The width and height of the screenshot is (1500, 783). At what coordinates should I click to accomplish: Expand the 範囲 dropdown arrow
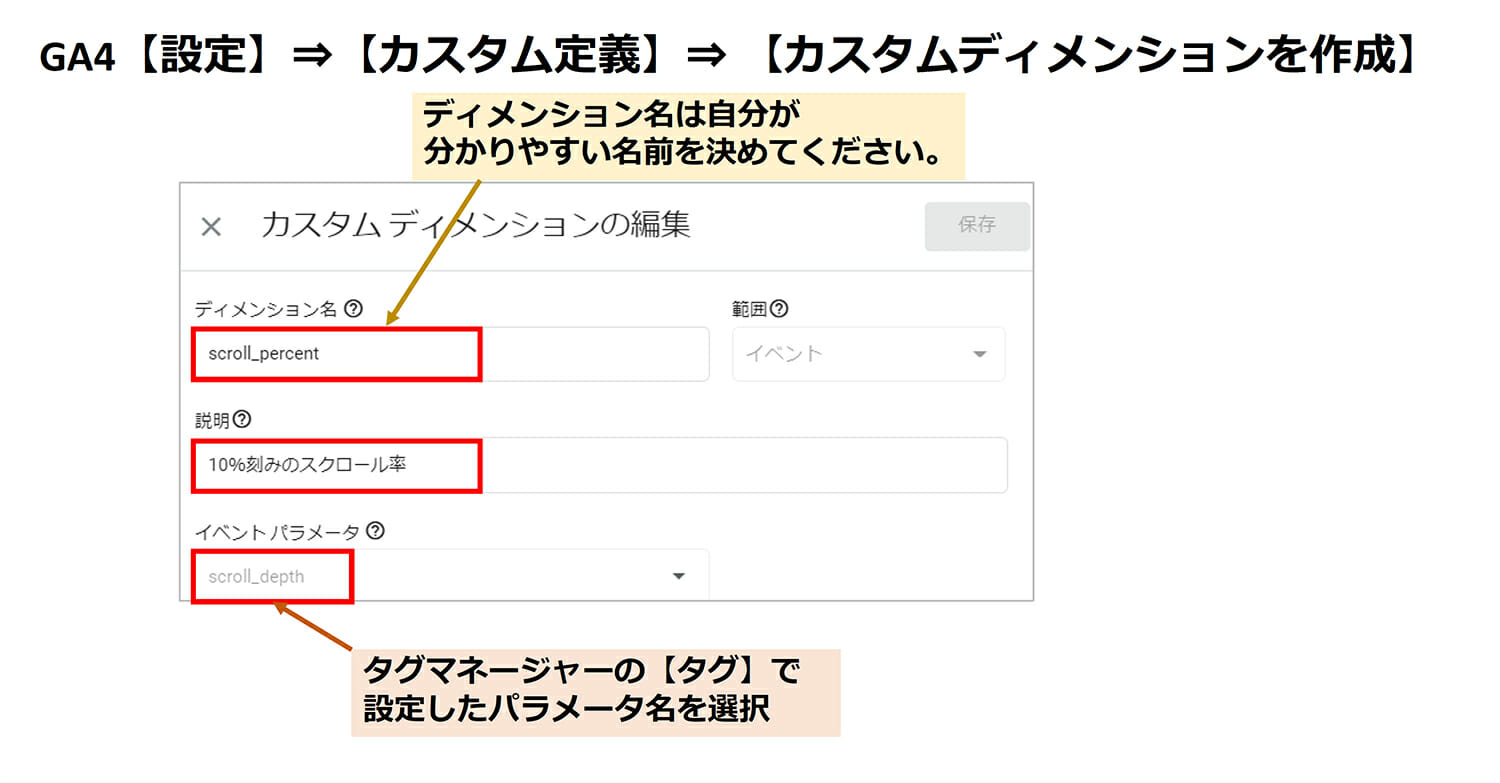coord(979,354)
